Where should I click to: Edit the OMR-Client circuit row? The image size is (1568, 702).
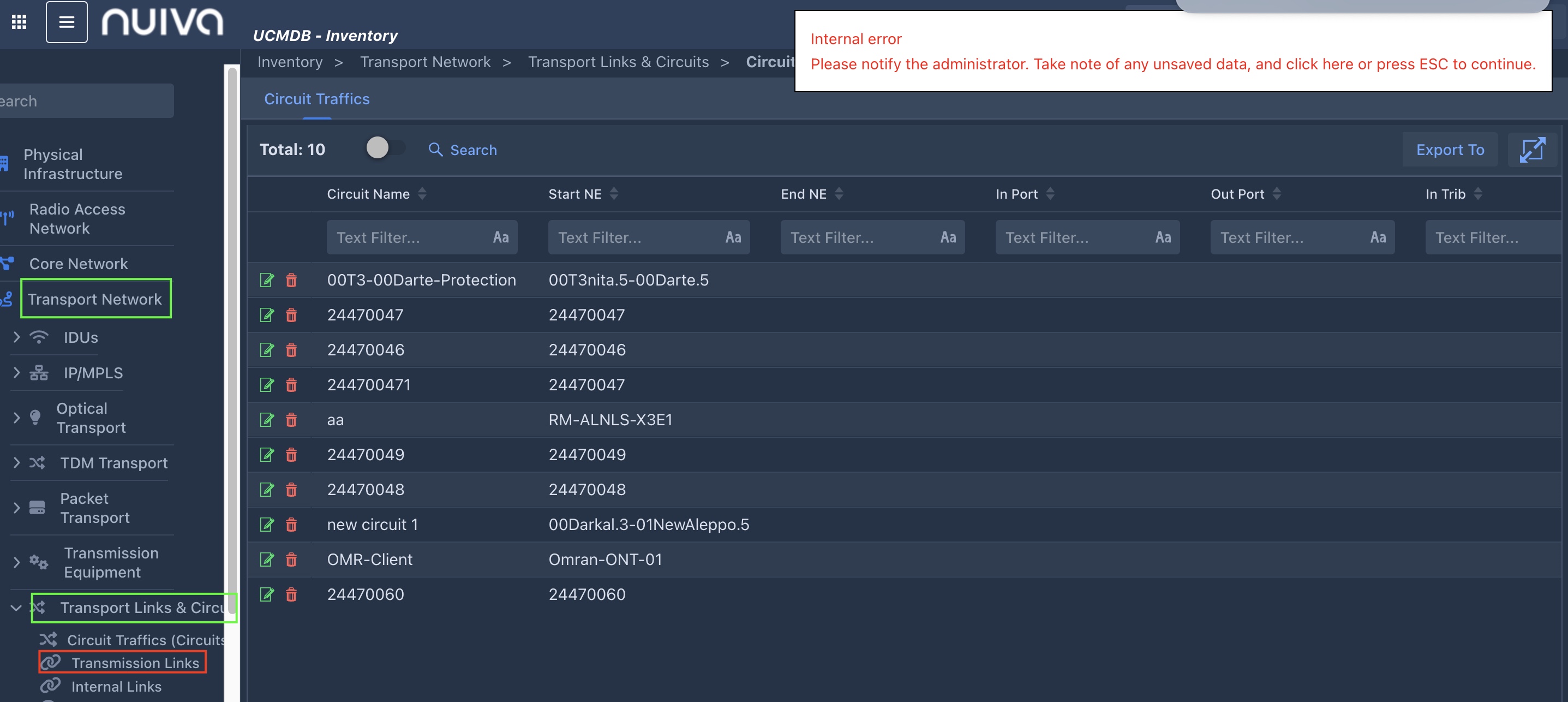pyautogui.click(x=267, y=559)
